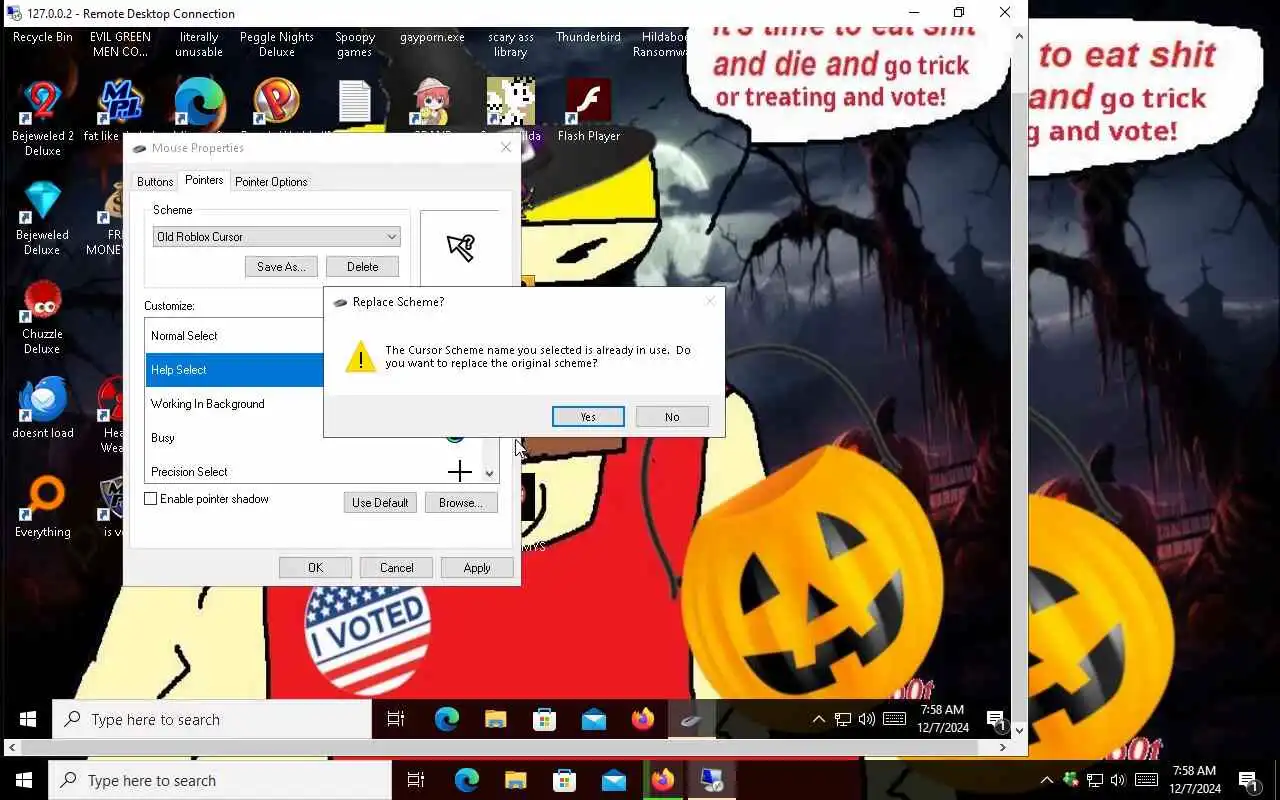The image size is (1280, 800).
Task: Open Task View in the remote session taskbar
Action: pyautogui.click(x=396, y=719)
